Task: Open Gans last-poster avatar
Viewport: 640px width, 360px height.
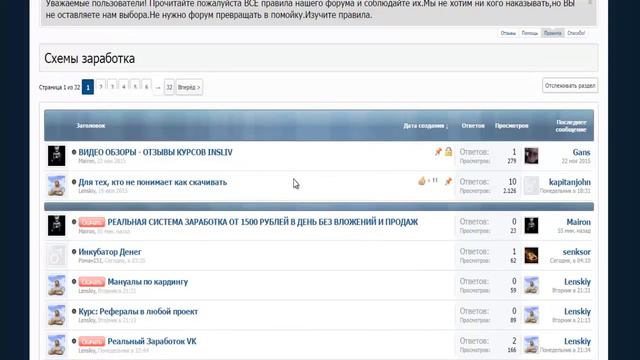Action: point(531,156)
